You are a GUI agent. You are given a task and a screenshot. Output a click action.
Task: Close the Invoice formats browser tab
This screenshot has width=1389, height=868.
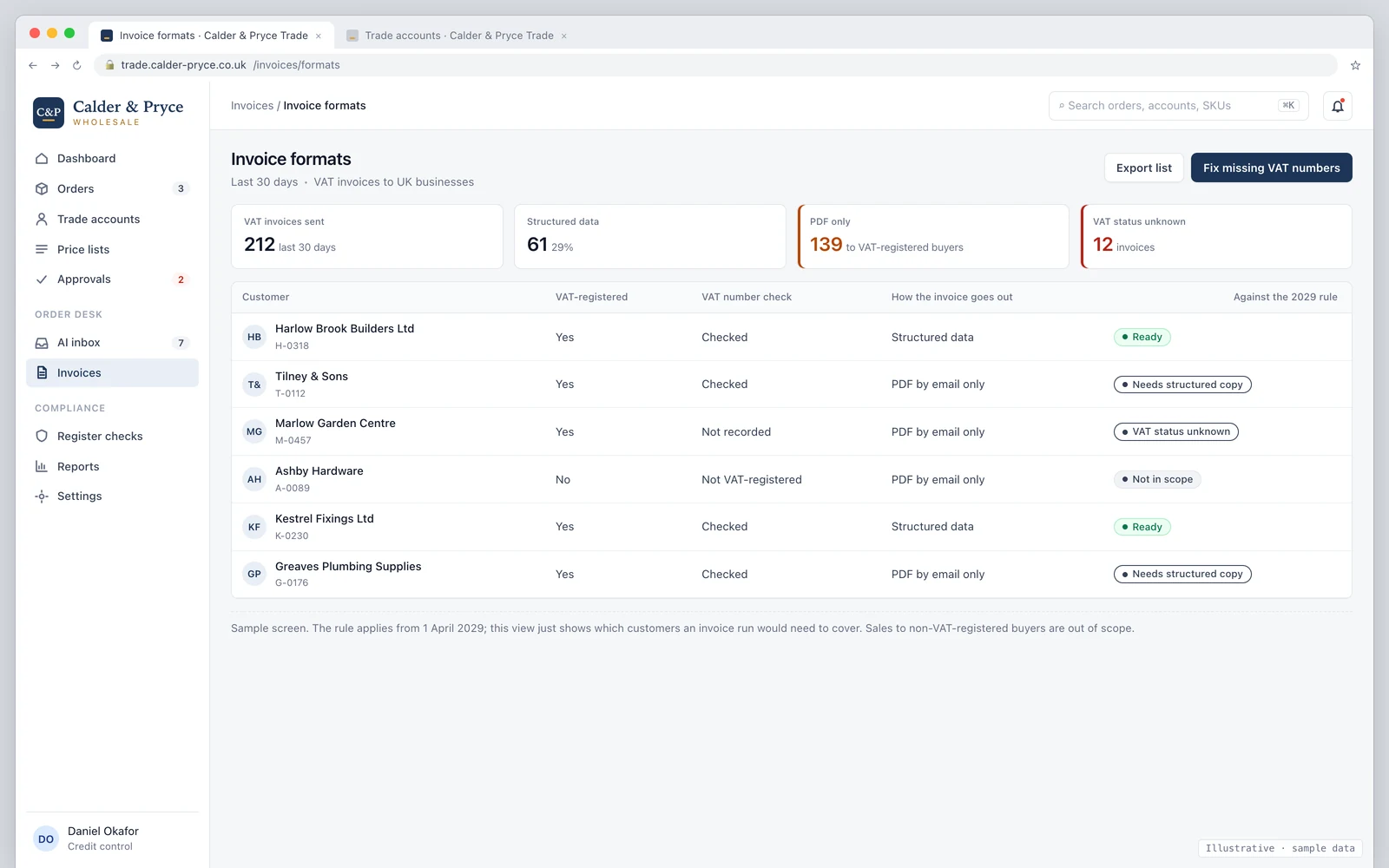[x=319, y=36]
